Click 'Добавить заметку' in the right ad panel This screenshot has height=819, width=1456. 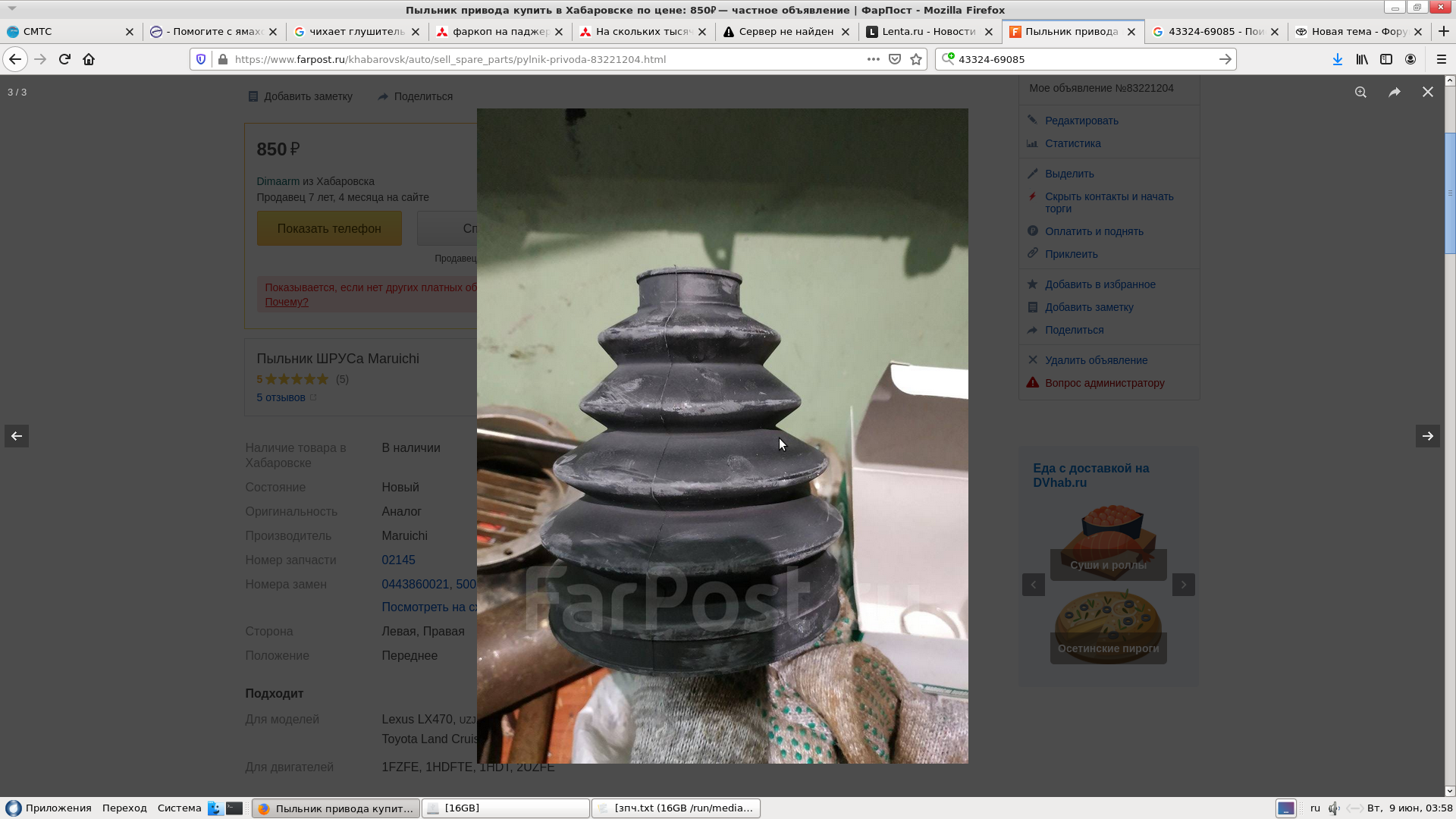point(1089,307)
